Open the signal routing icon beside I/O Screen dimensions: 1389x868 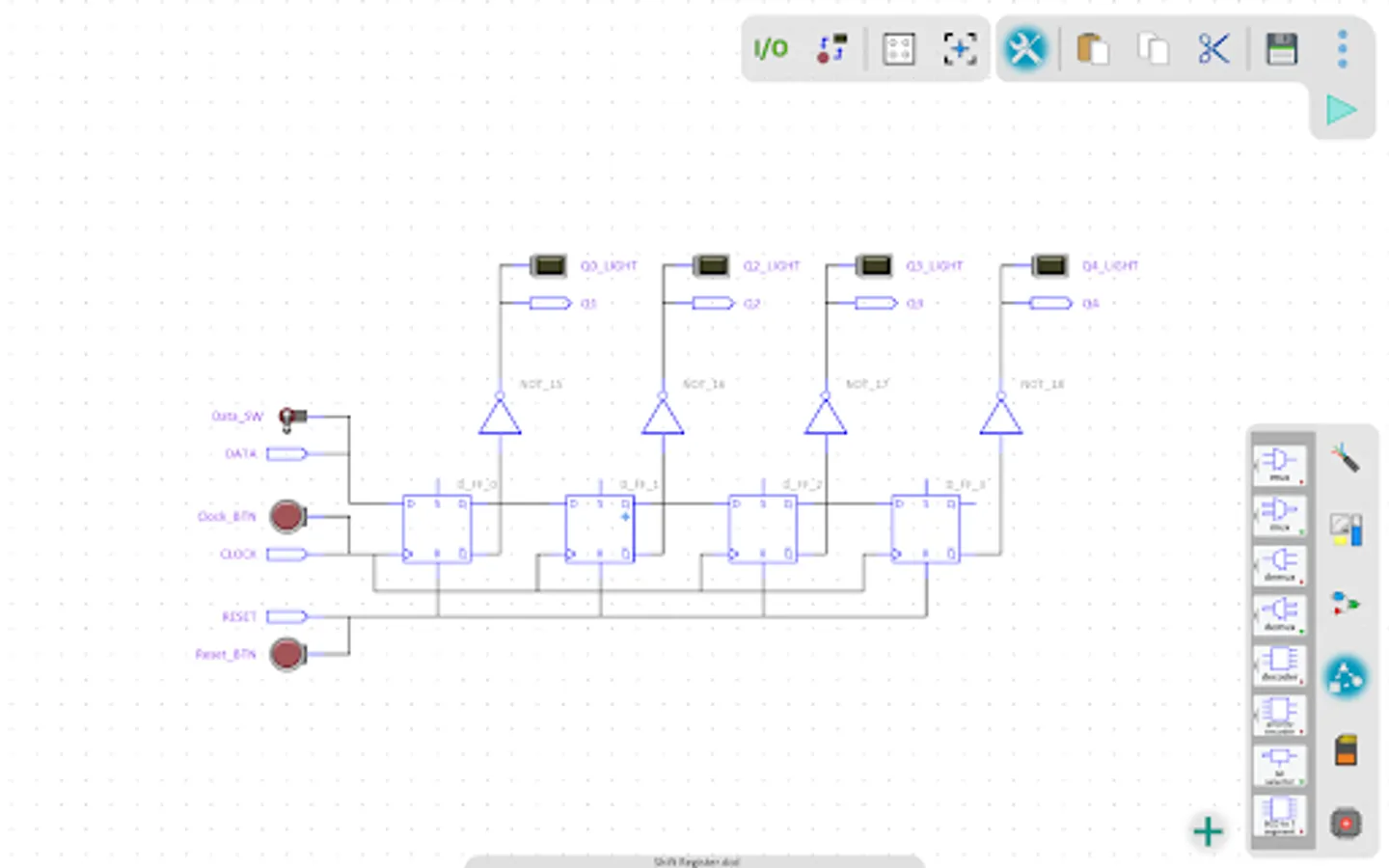pyautogui.click(x=831, y=48)
